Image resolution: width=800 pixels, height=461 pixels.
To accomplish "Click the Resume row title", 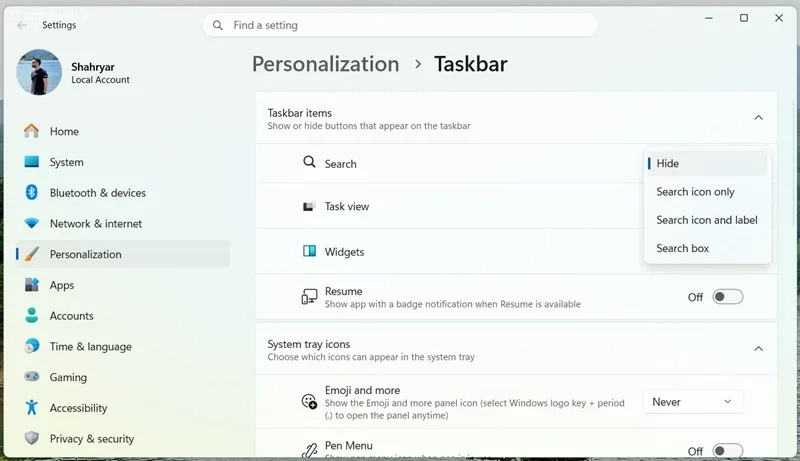I will coord(343,291).
